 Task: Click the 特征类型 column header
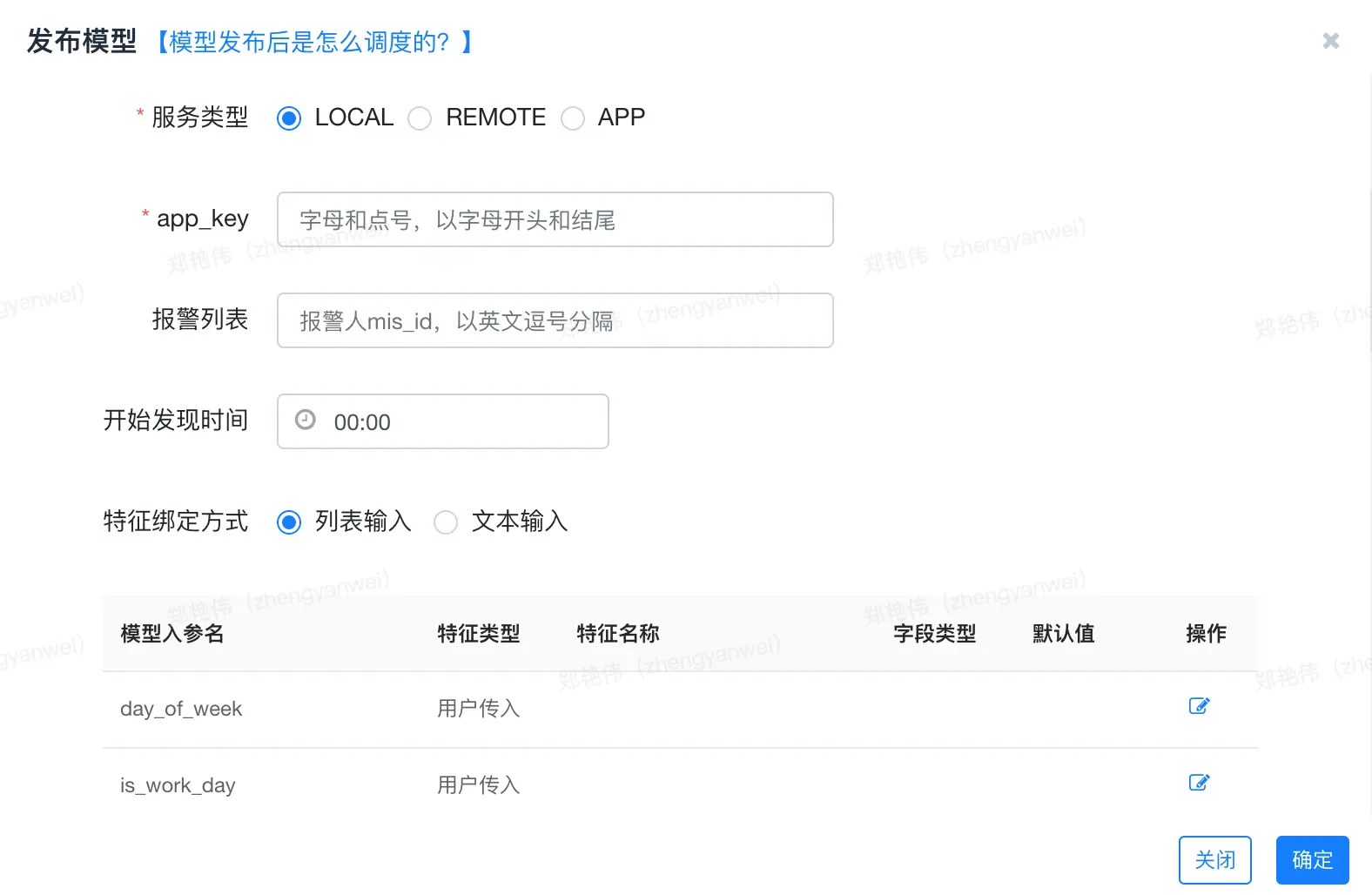tap(479, 634)
